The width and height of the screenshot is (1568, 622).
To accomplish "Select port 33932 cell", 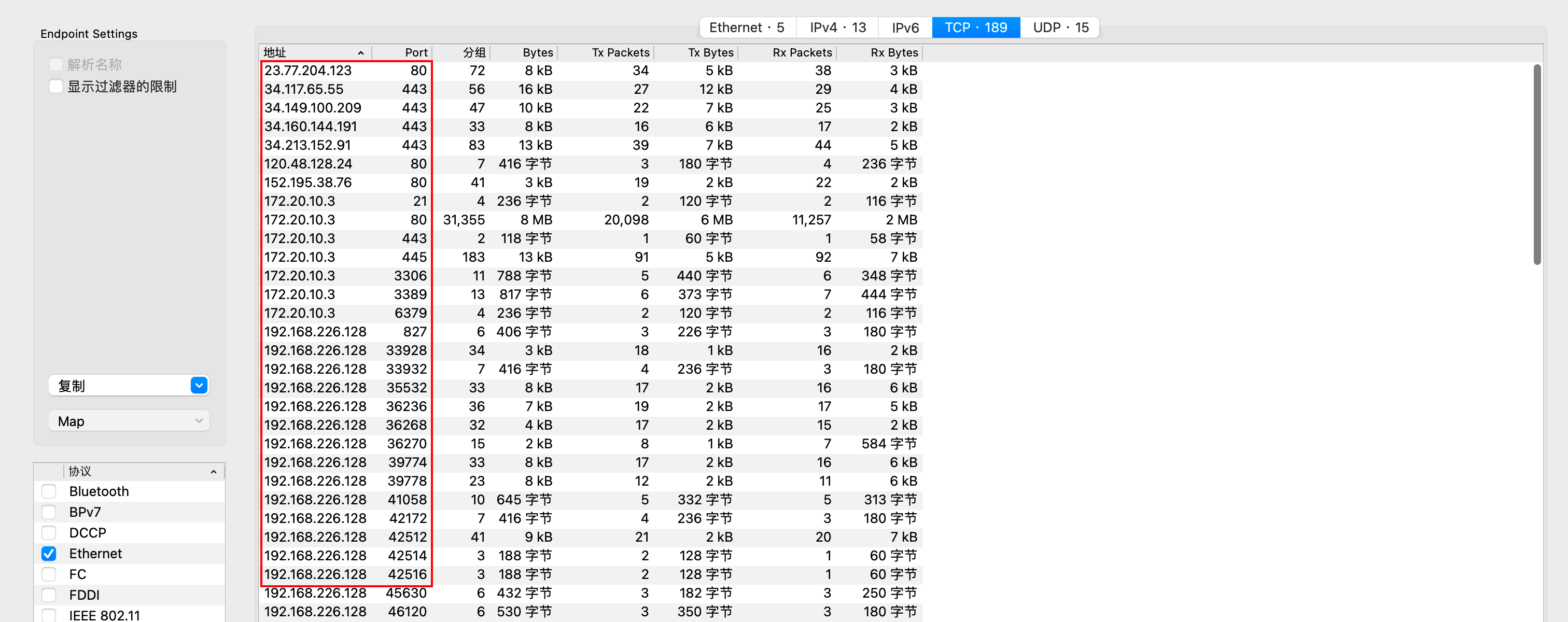I will point(407,369).
